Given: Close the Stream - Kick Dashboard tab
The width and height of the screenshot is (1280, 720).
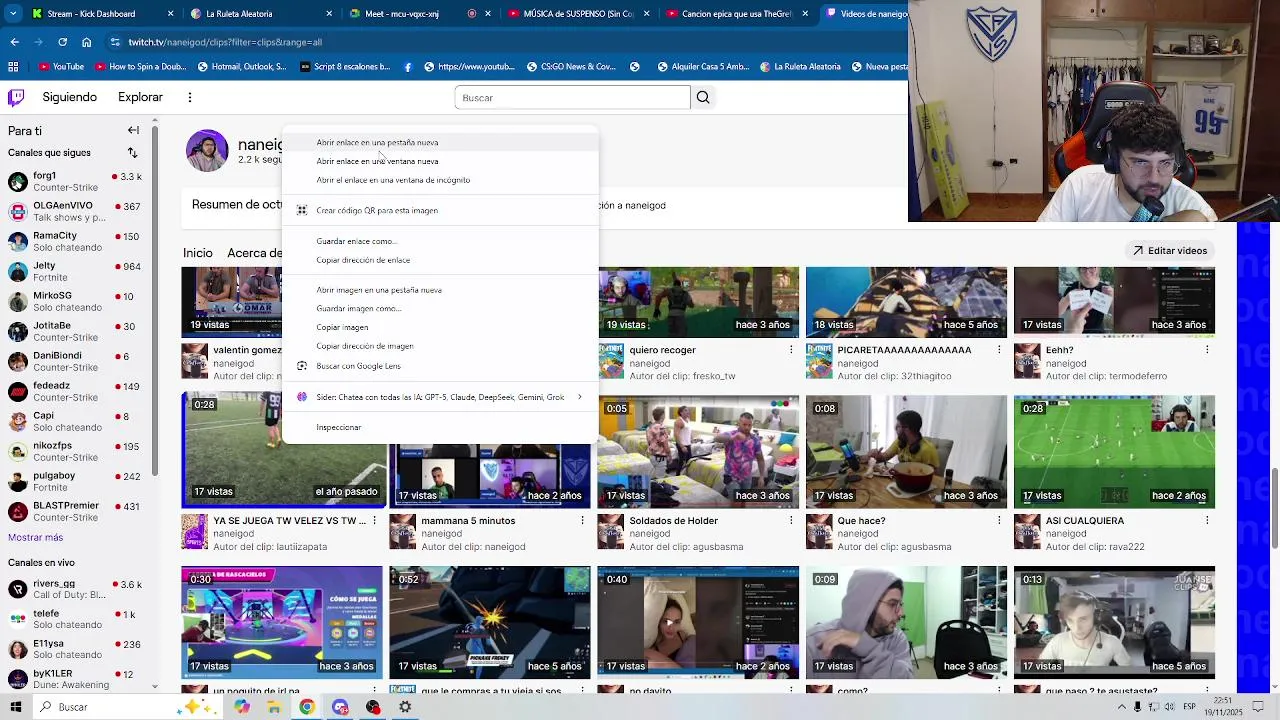Looking at the screenshot, I should 170,14.
